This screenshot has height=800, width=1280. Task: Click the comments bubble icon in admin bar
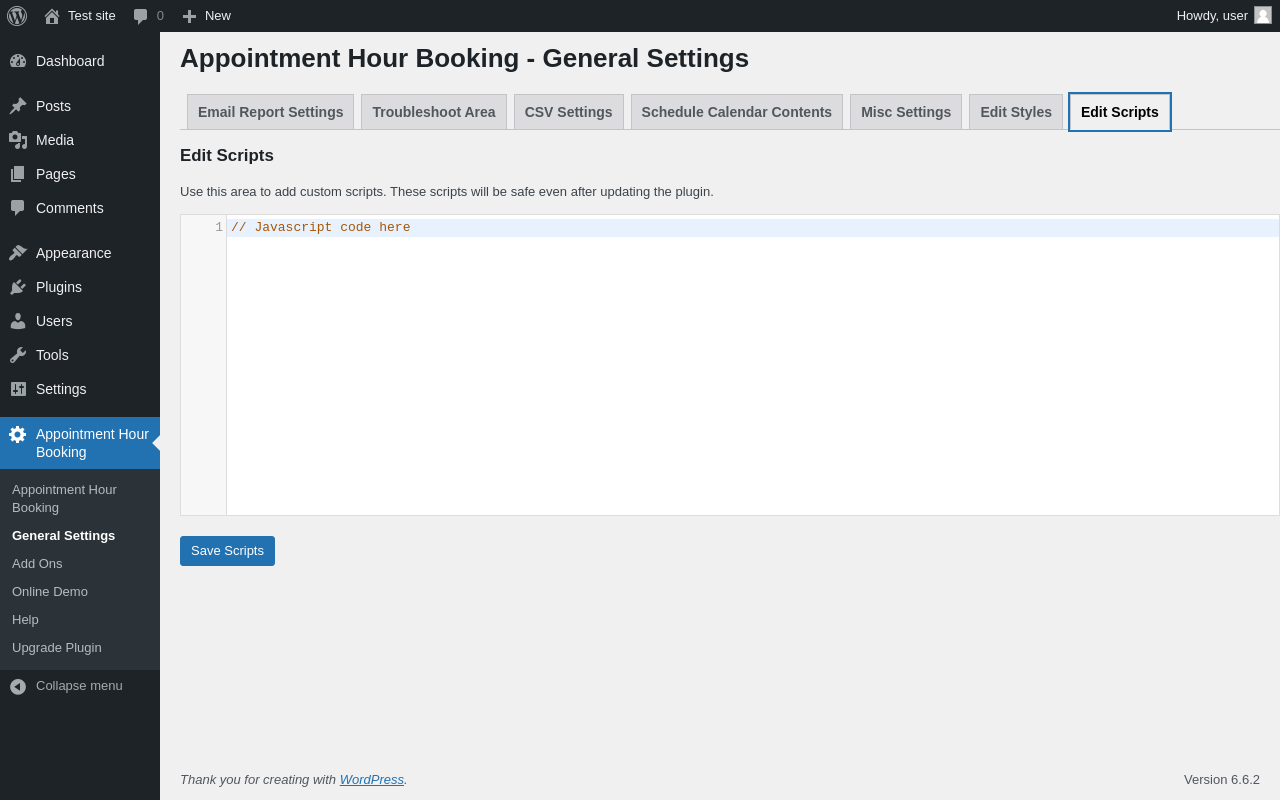coord(141,16)
